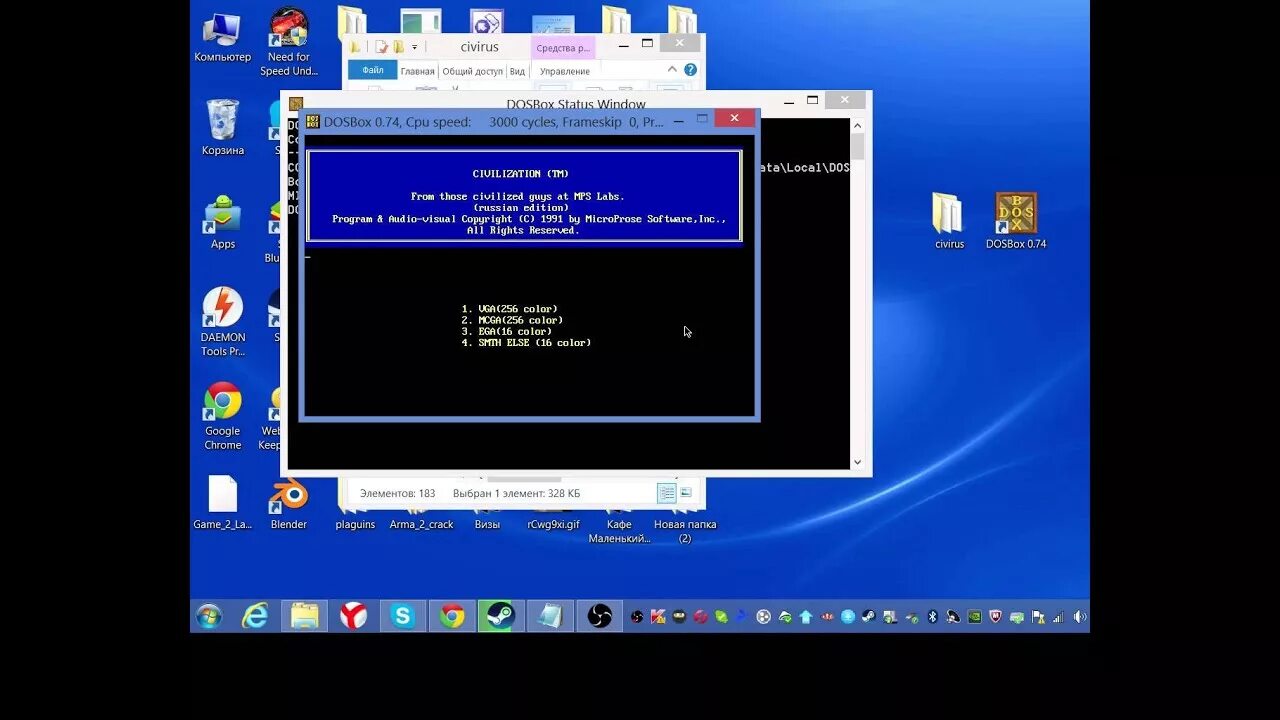
Task: Open the Apps desktop shortcut
Action: point(222,222)
